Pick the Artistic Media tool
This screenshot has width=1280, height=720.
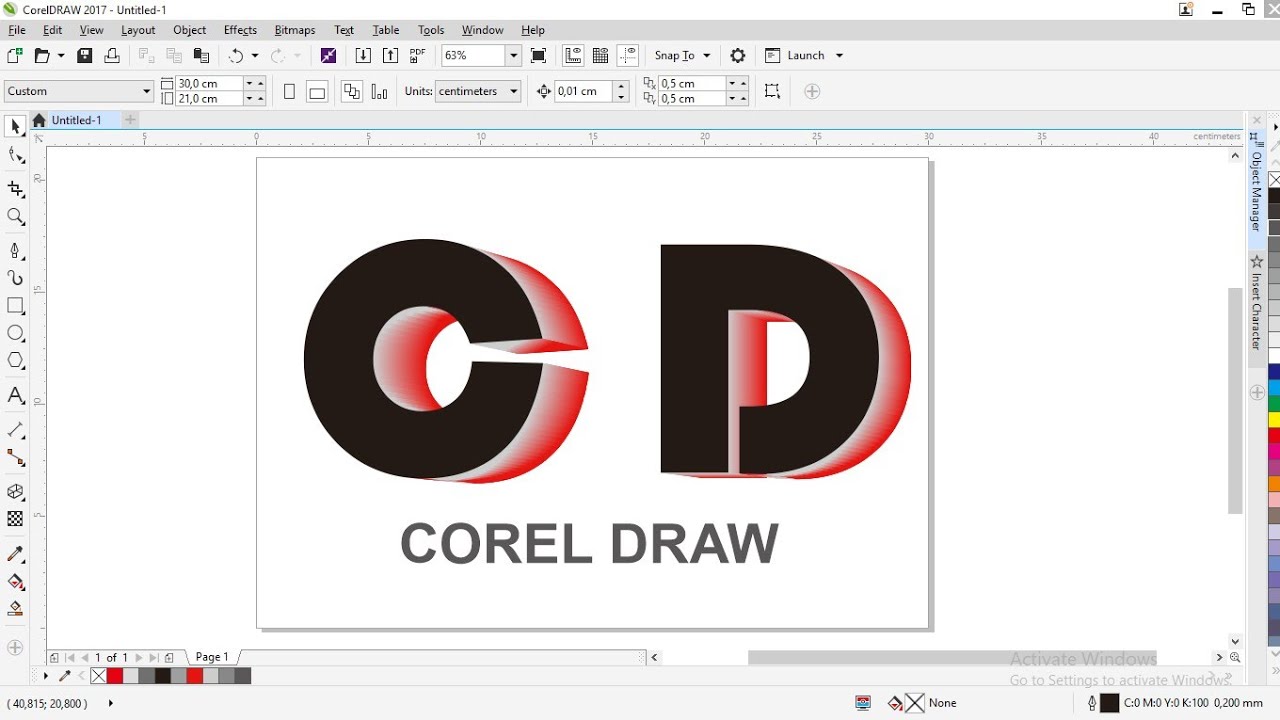pos(15,278)
